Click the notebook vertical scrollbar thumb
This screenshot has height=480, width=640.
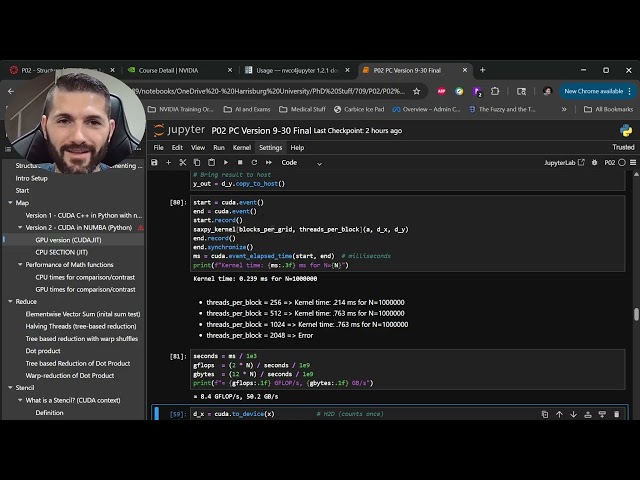[636, 315]
